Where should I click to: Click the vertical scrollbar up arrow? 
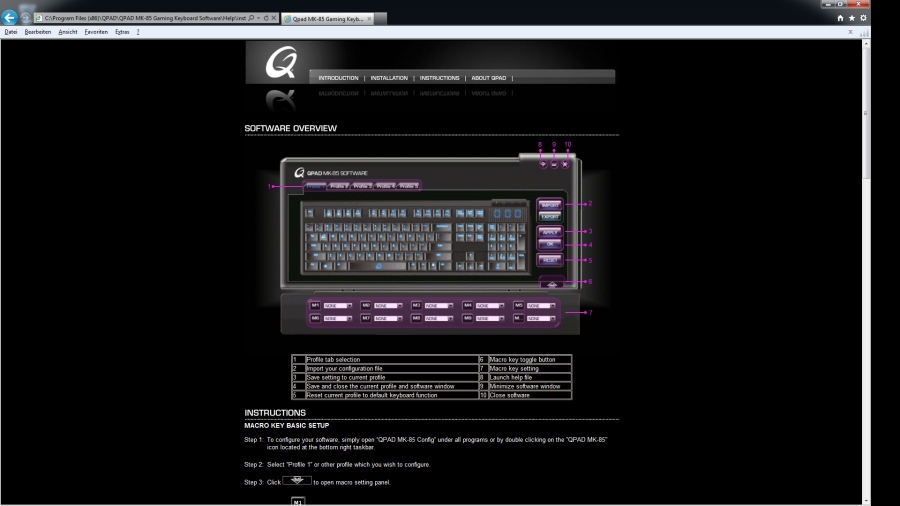point(866,44)
